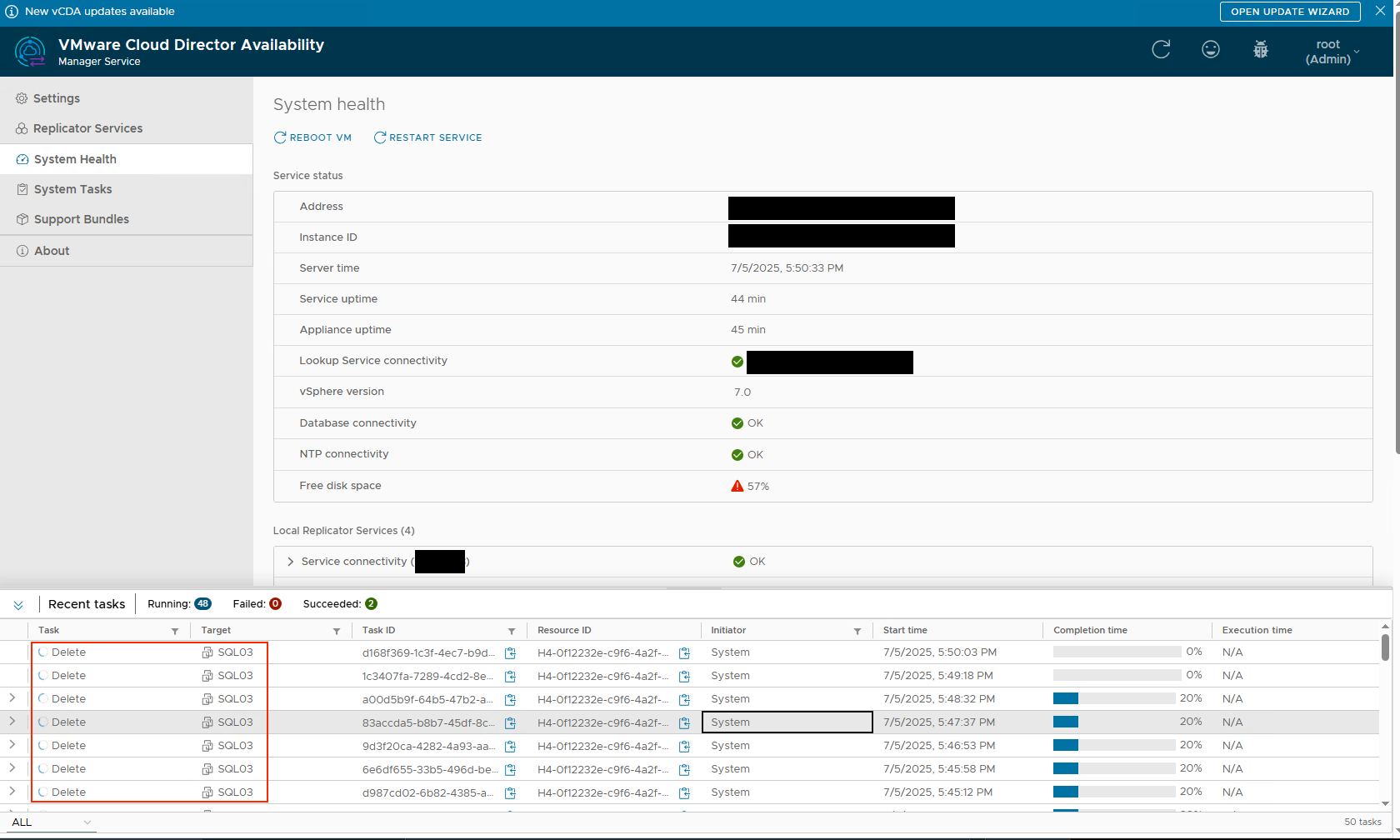The image size is (1400, 840).
Task: Click the filter icon in the Task ID column header
Action: (x=512, y=632)
